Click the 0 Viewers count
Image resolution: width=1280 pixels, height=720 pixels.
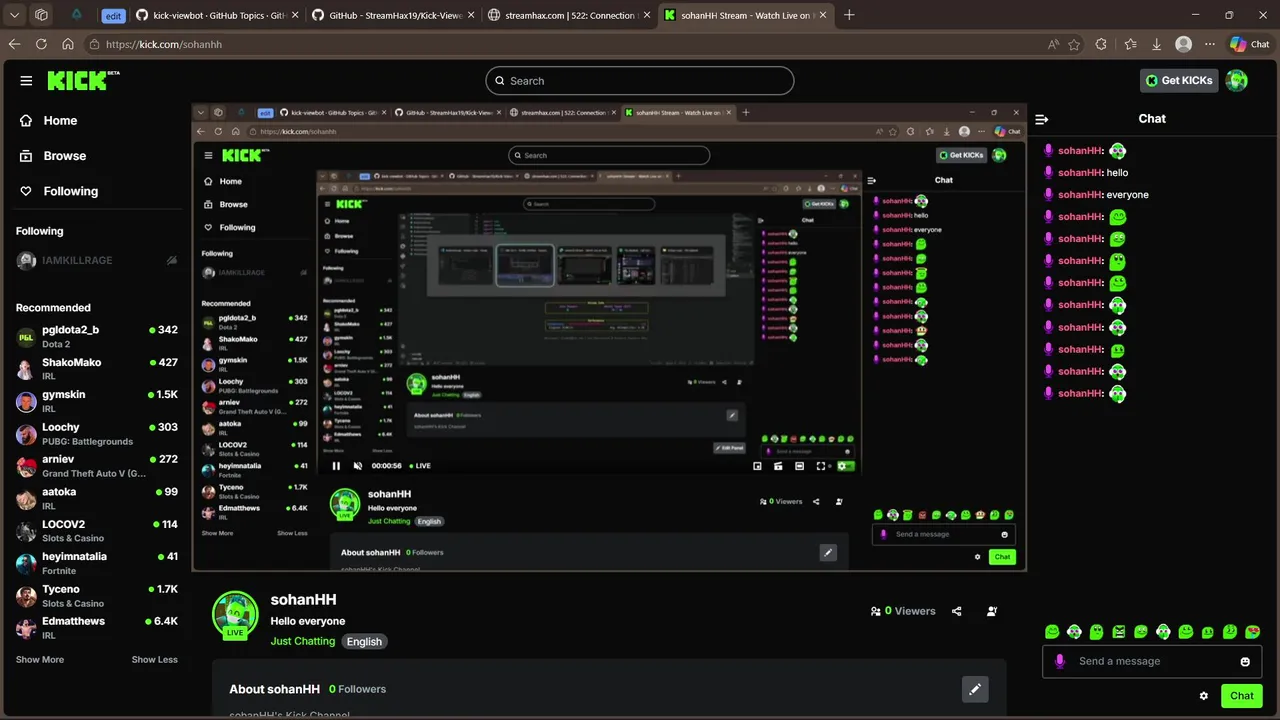click(x=903, y=611)
